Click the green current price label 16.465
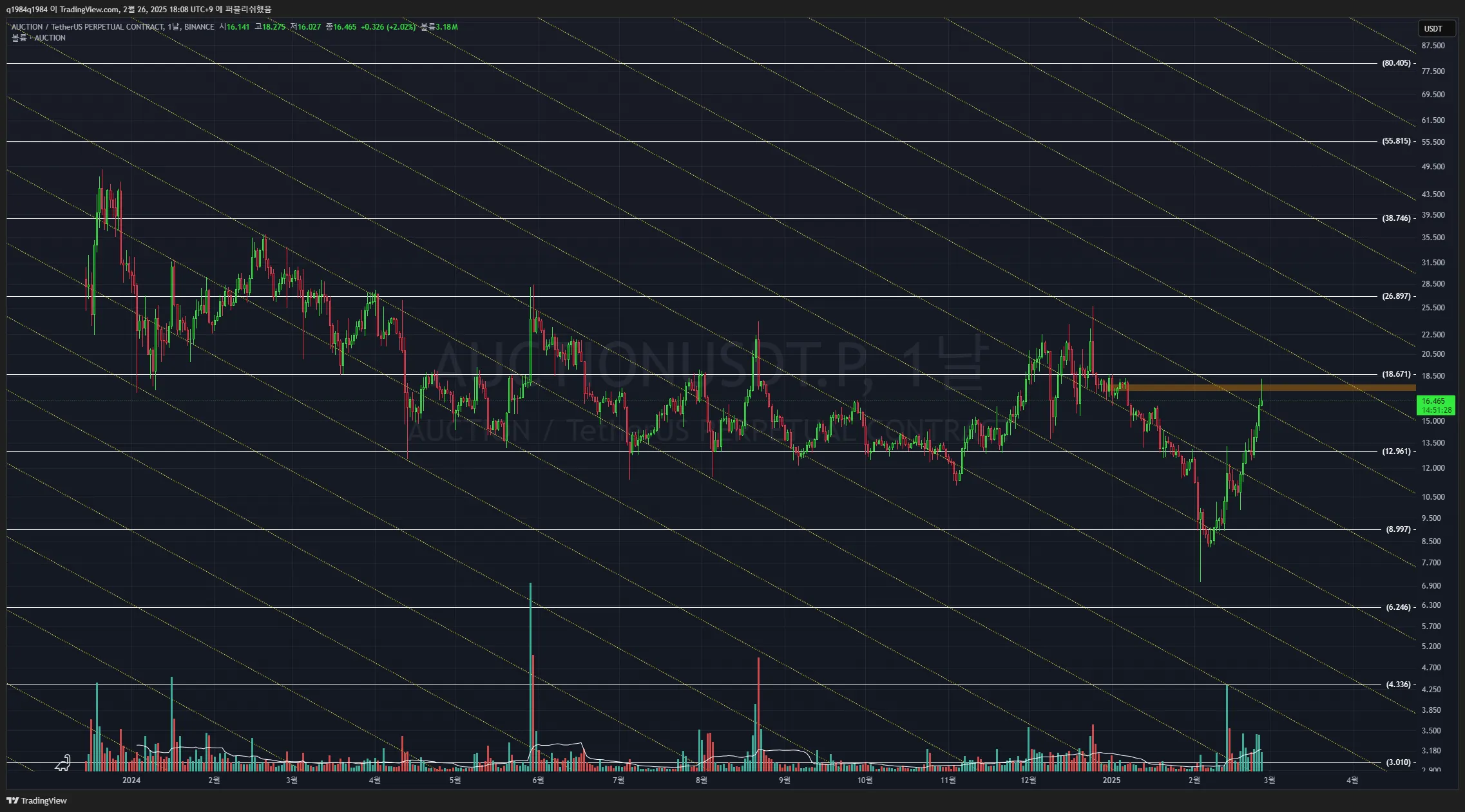Screen dimensions: 1465x812 [1436, 405]
